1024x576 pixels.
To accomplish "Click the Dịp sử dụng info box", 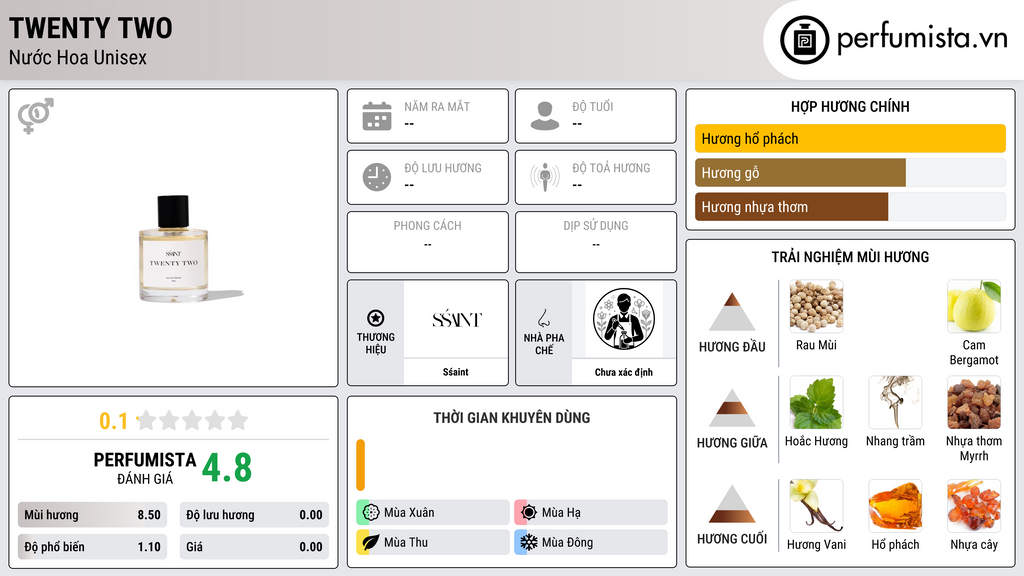I will click(596, 242).
